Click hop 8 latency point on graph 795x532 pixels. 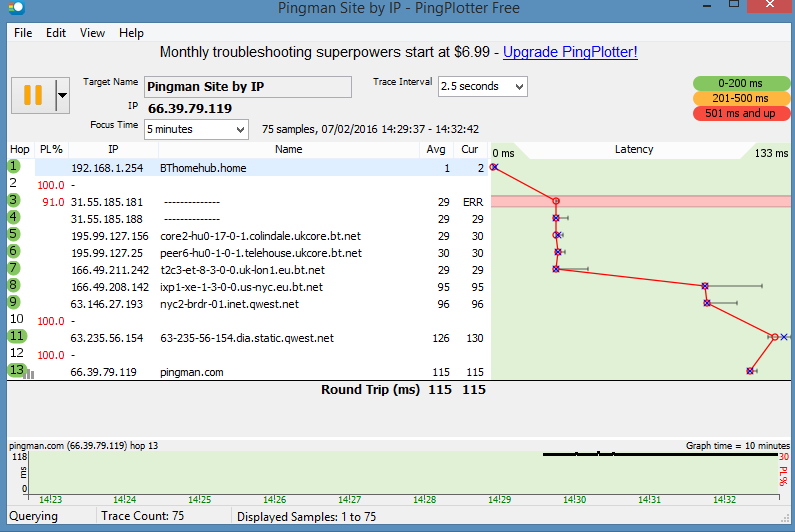click(705, 286)
